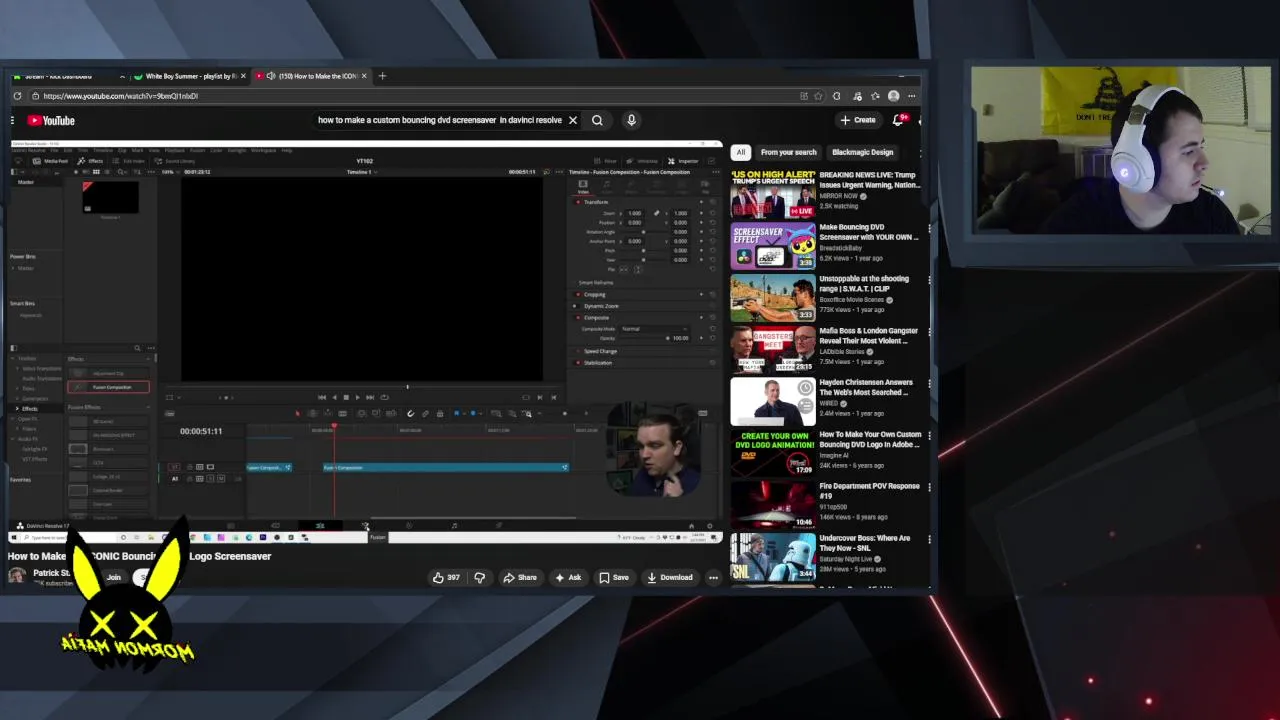
Task: Toggle the Cropping section enable dot
Action: tap(578, 295)
